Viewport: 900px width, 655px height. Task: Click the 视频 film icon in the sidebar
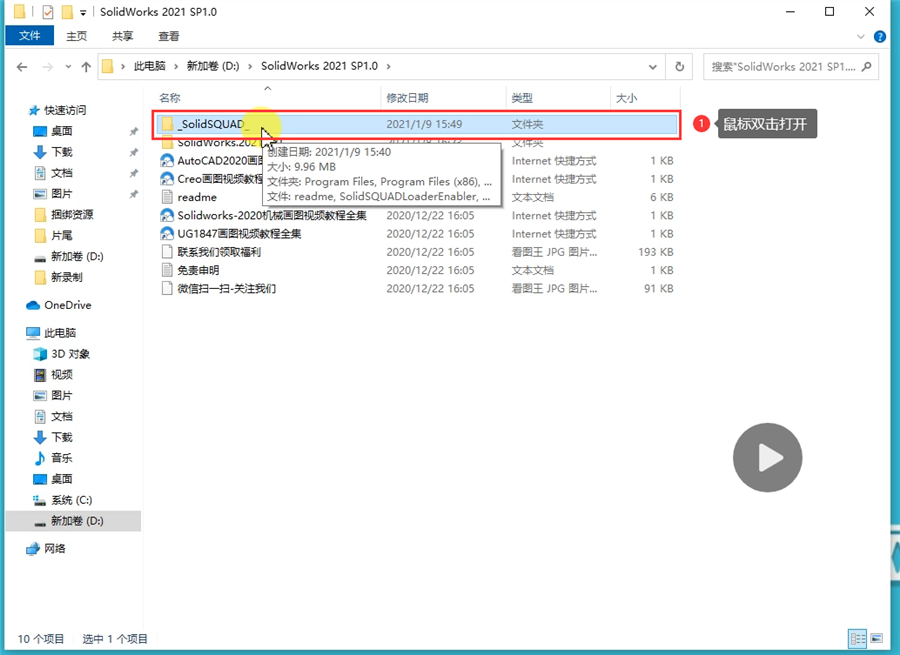point(40,375)
